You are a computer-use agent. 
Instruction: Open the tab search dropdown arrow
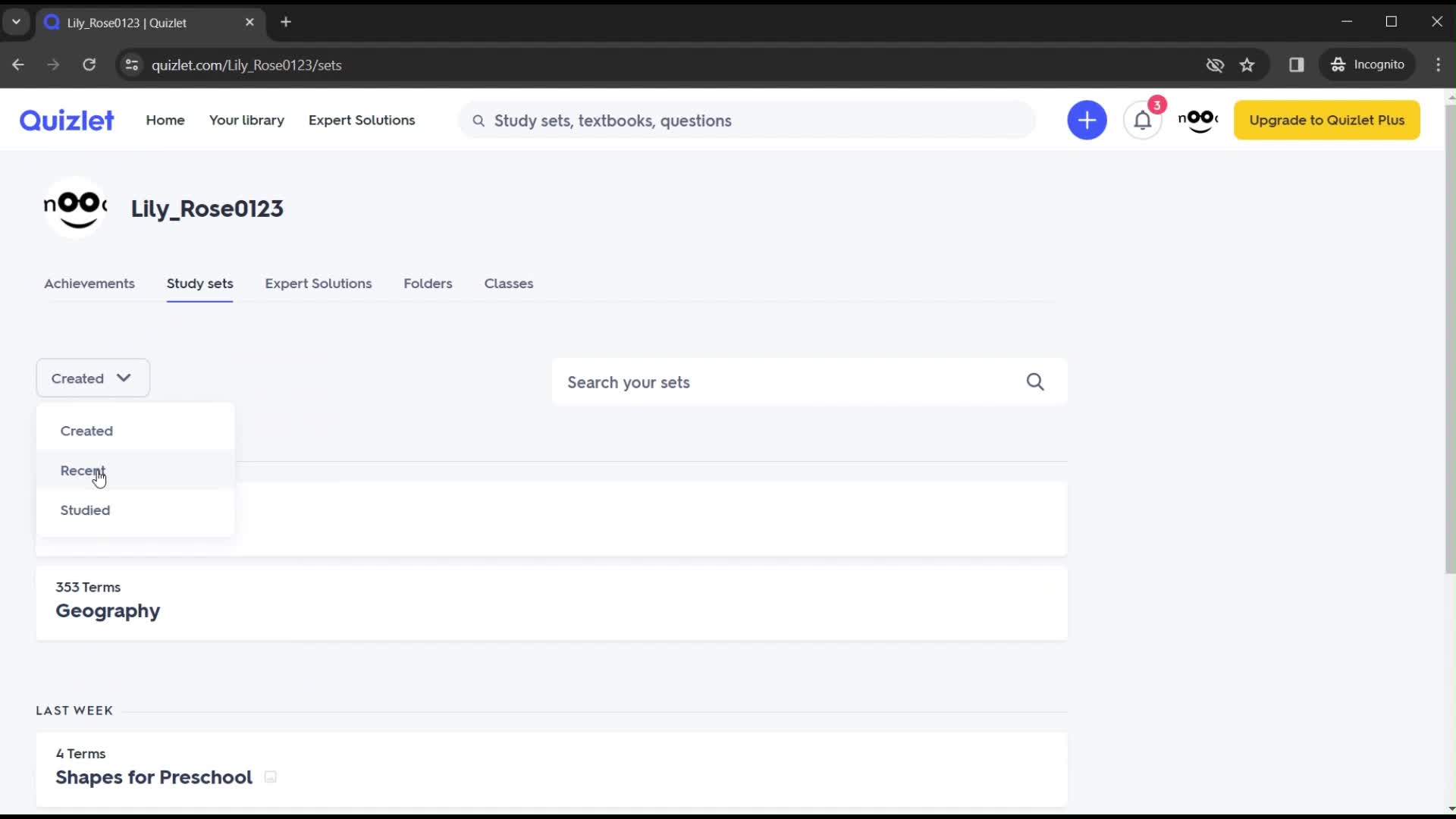point(16,22)
